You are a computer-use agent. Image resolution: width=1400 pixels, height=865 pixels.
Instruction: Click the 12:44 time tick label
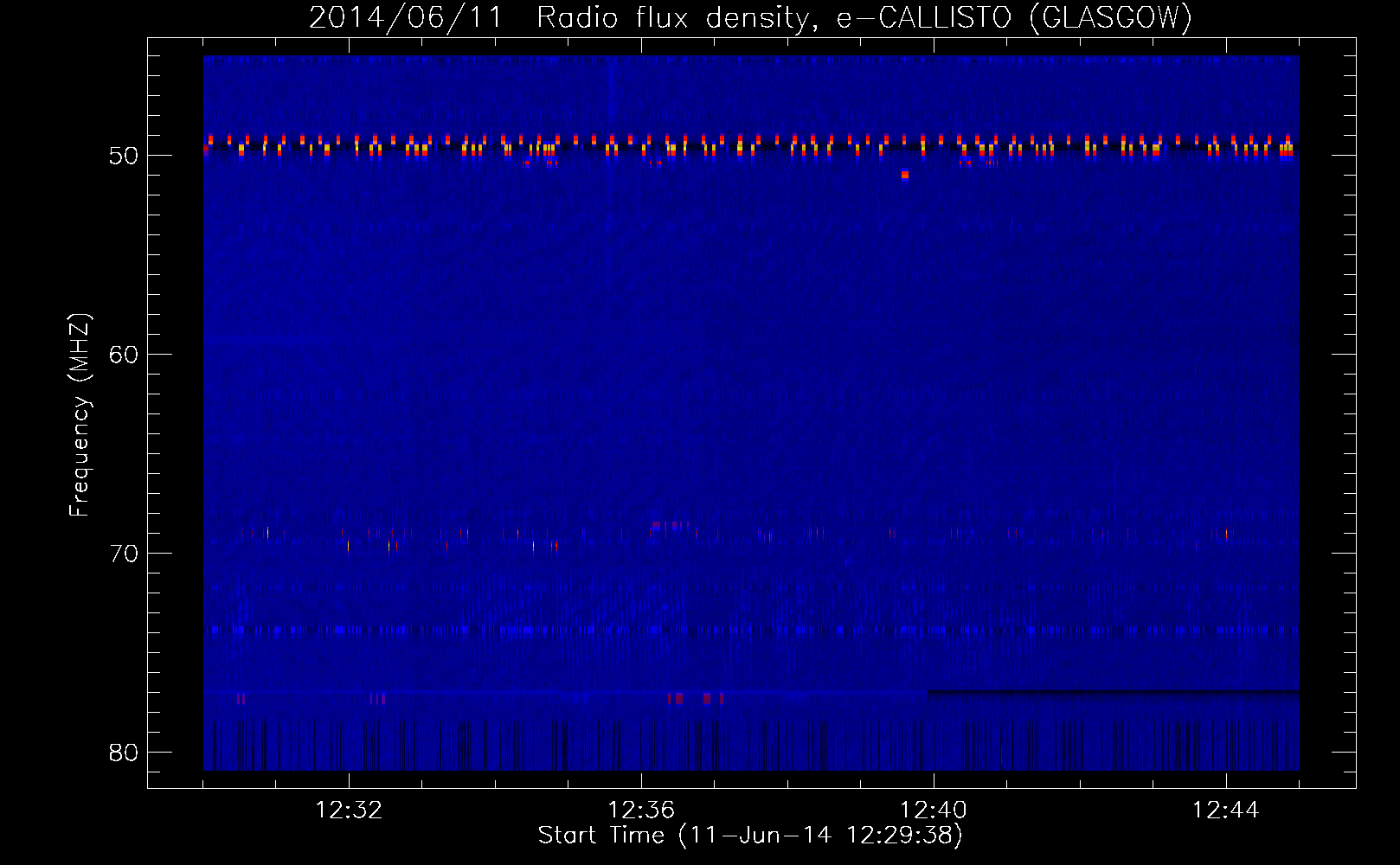coord(1226,811)
